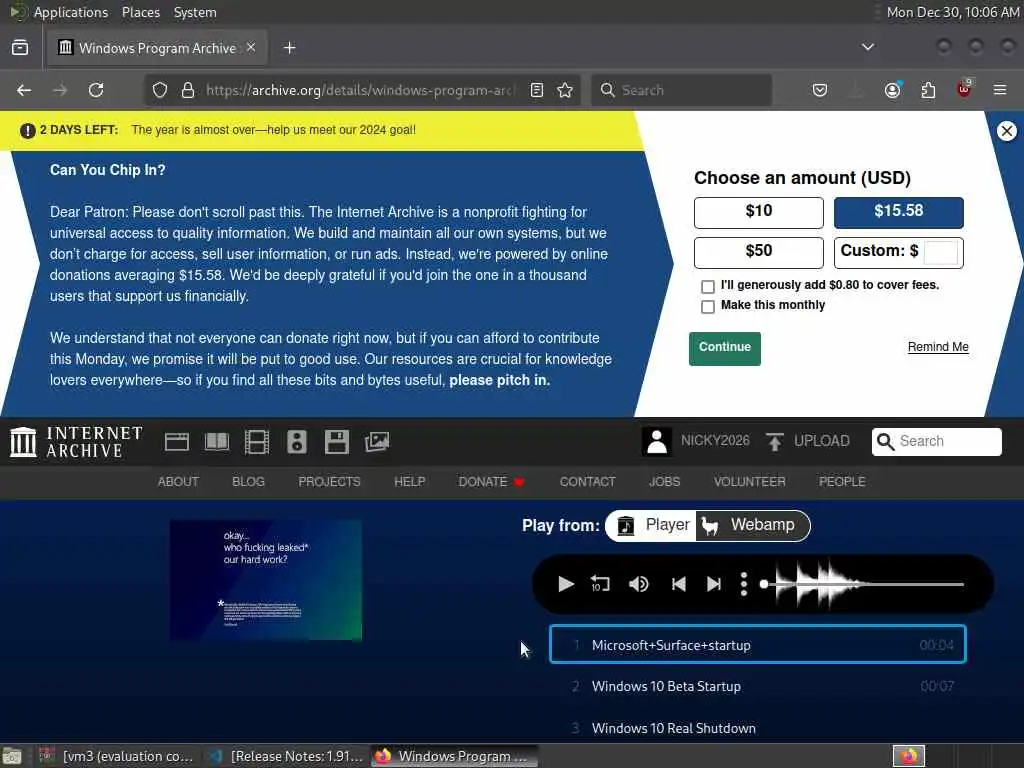
Task: Click the Firefox toolbar Search field
Action: (681, 90)
